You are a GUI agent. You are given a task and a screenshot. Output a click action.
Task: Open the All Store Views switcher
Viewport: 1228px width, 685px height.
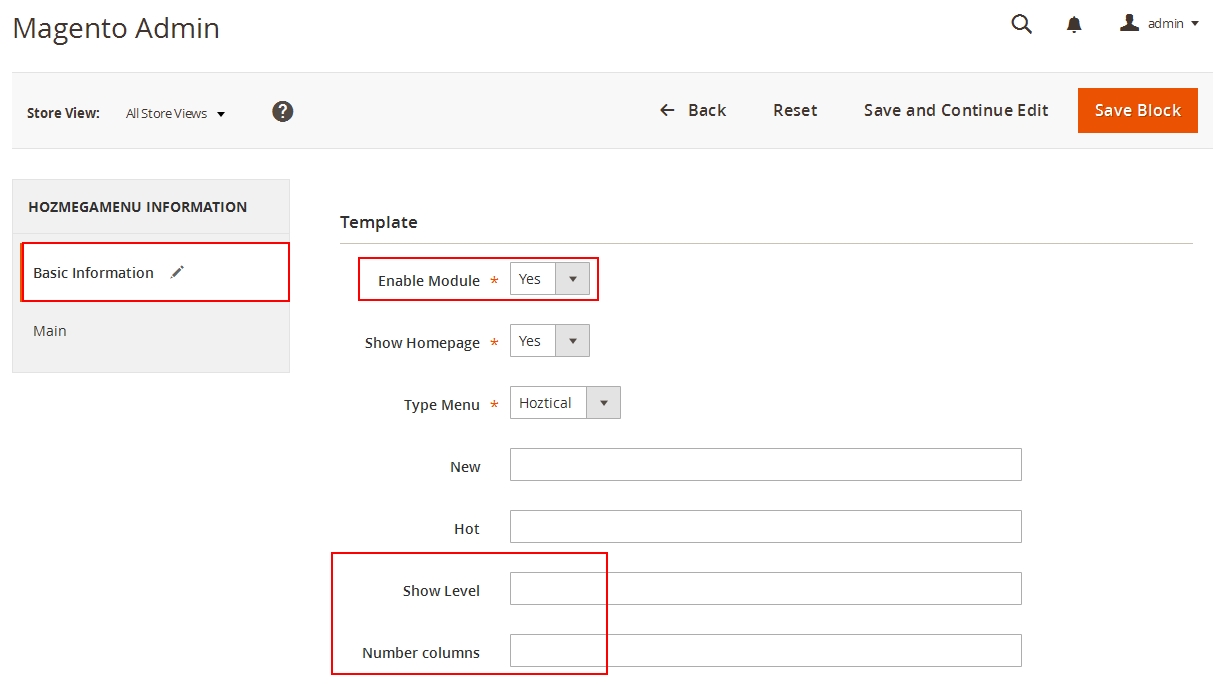175,114
